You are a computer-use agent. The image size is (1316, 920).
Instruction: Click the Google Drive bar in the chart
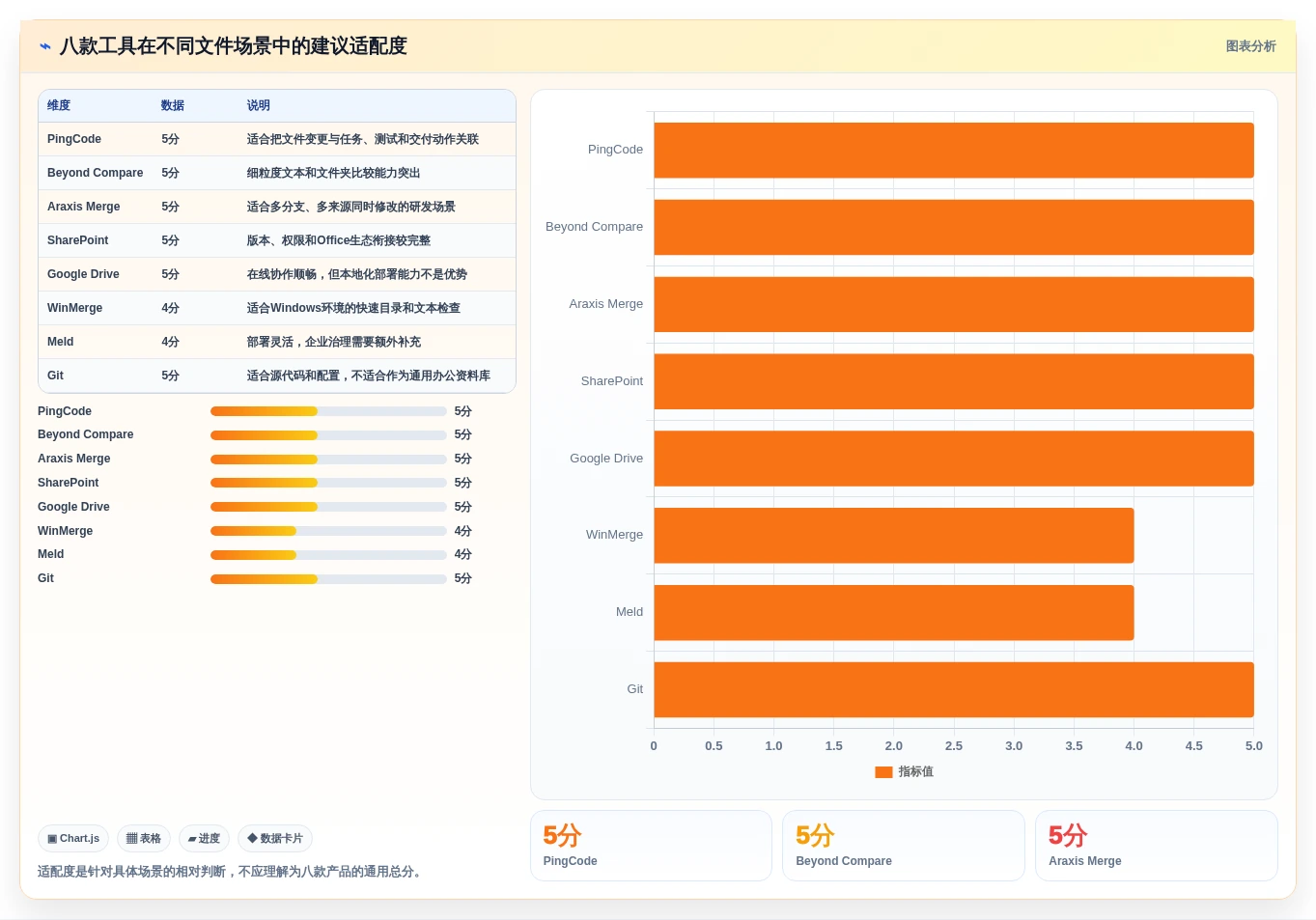954,459
